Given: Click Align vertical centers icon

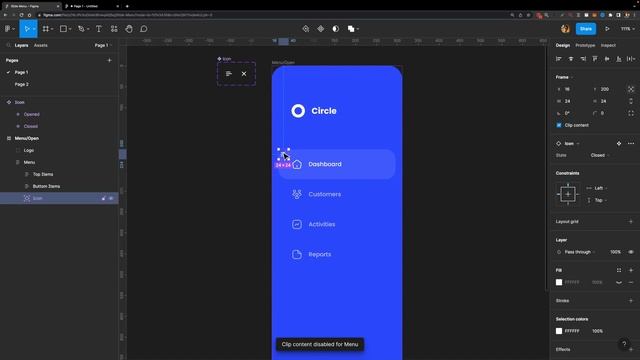Looking at the screenshot, I should coord(607,59).
